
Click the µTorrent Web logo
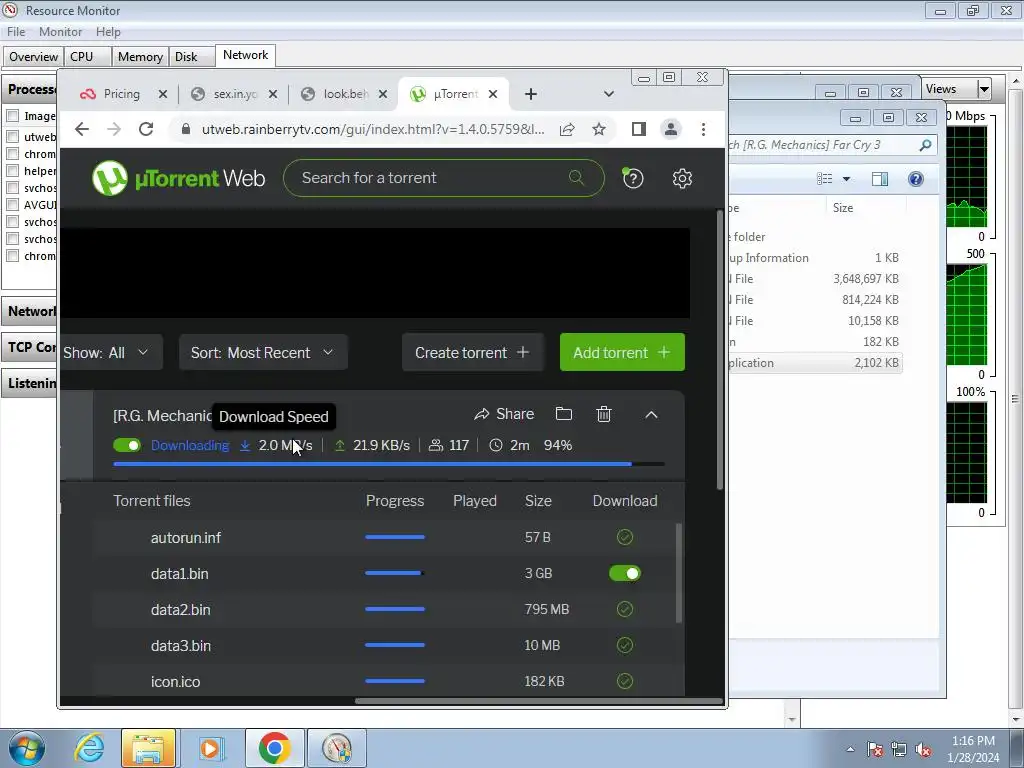pos(178,178)
